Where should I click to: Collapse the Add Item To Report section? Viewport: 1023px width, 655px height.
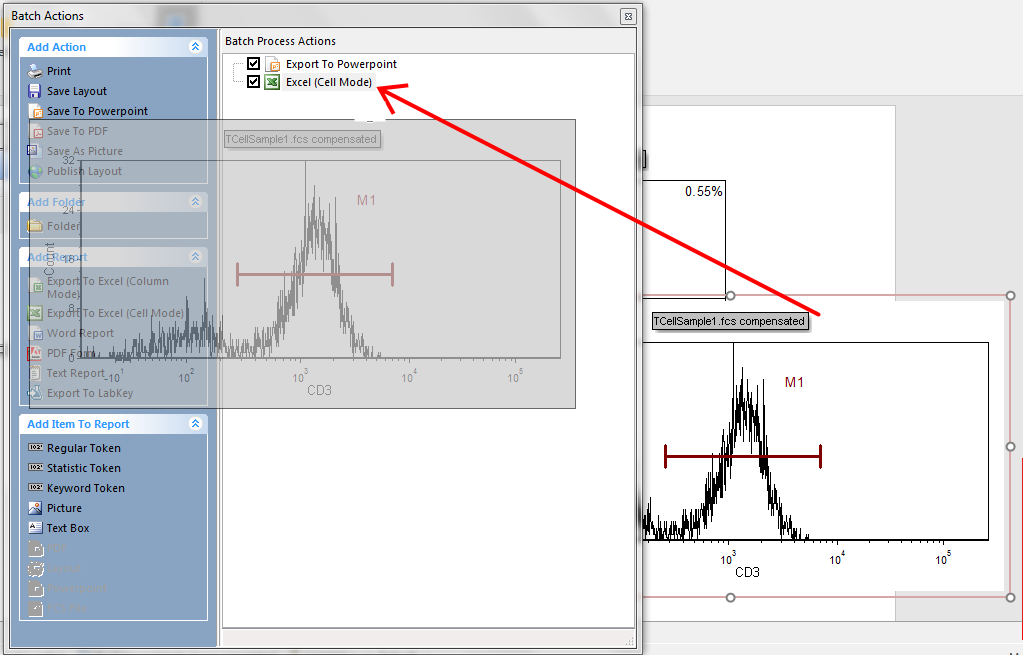point(195,424)
